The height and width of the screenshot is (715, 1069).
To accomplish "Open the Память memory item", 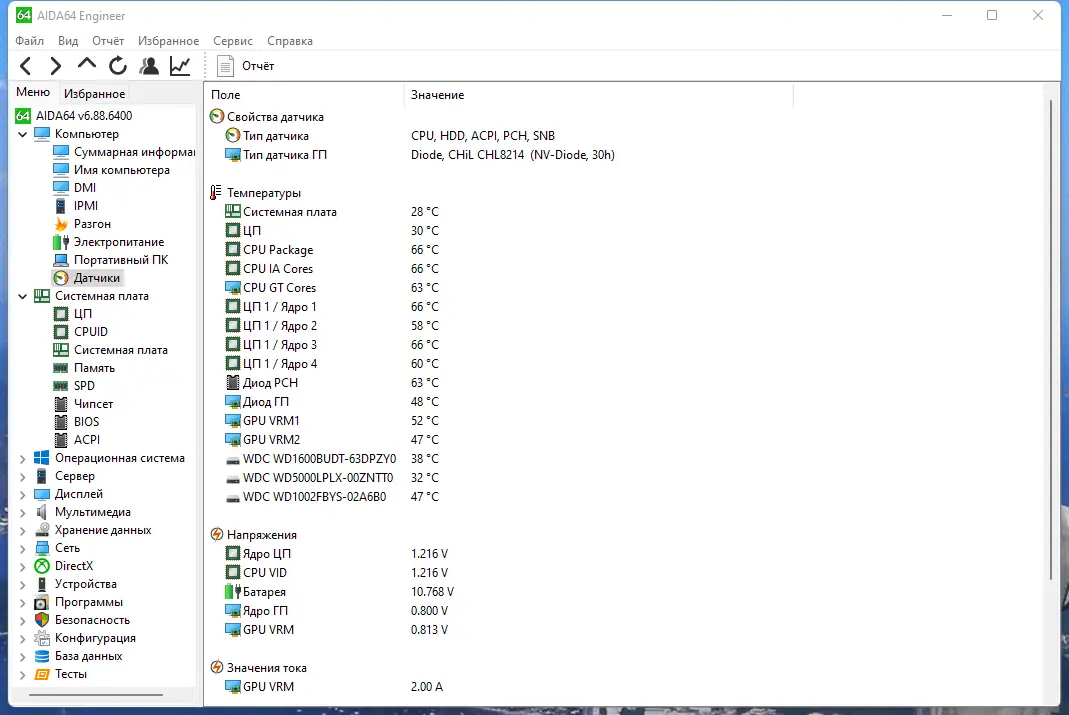I will [85, 368].
